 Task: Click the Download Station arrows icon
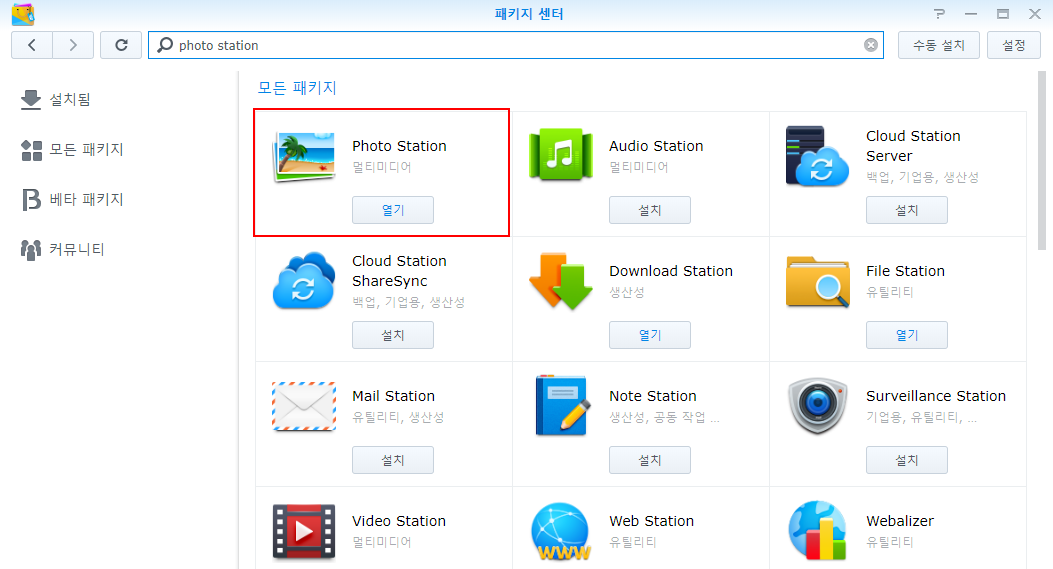(x=561, y=281)
